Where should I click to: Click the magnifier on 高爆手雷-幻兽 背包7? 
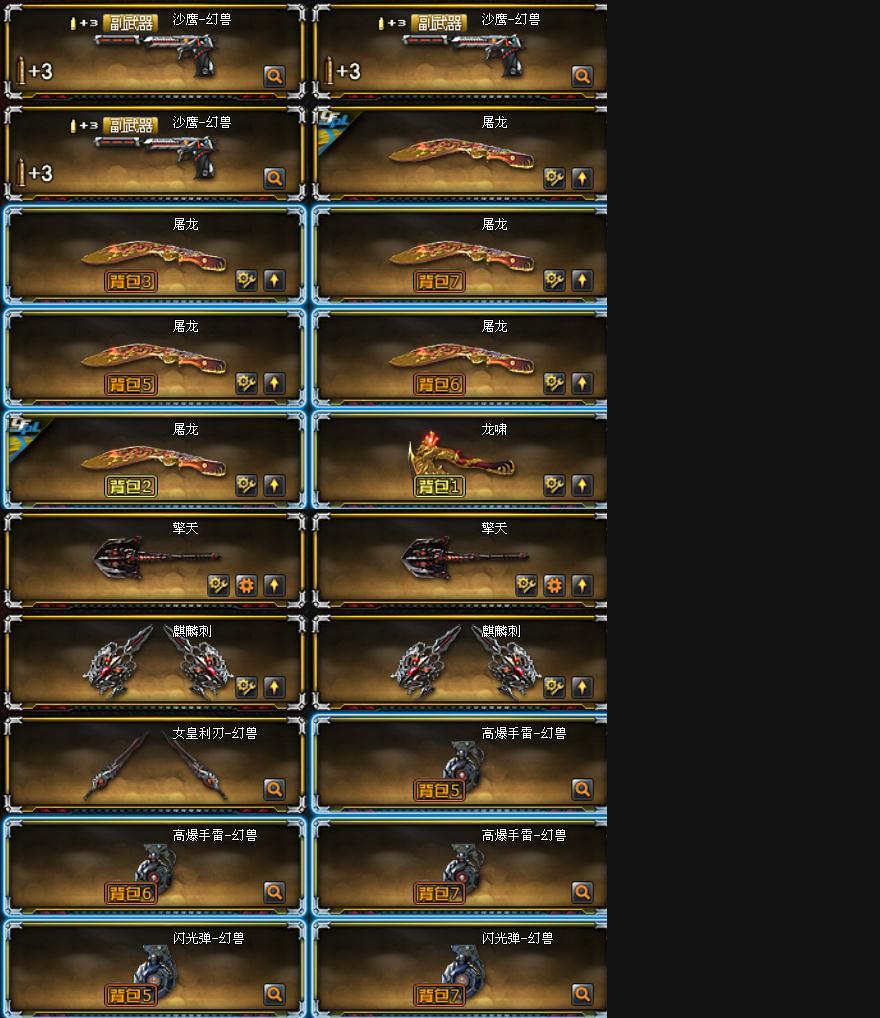582,892
